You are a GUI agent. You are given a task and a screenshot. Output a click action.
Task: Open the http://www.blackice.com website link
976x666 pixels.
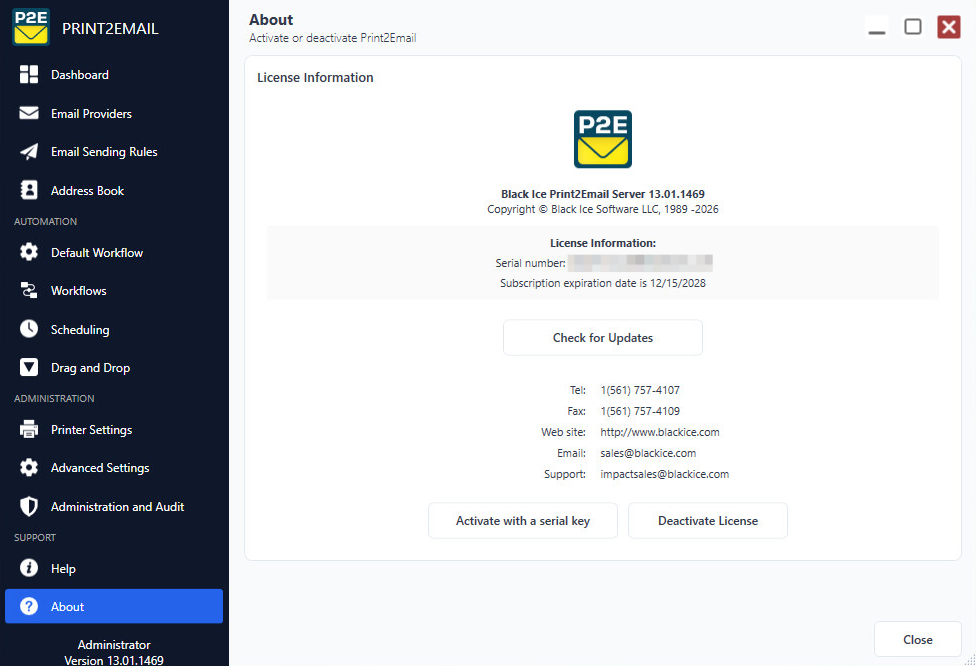pos(660,432)
